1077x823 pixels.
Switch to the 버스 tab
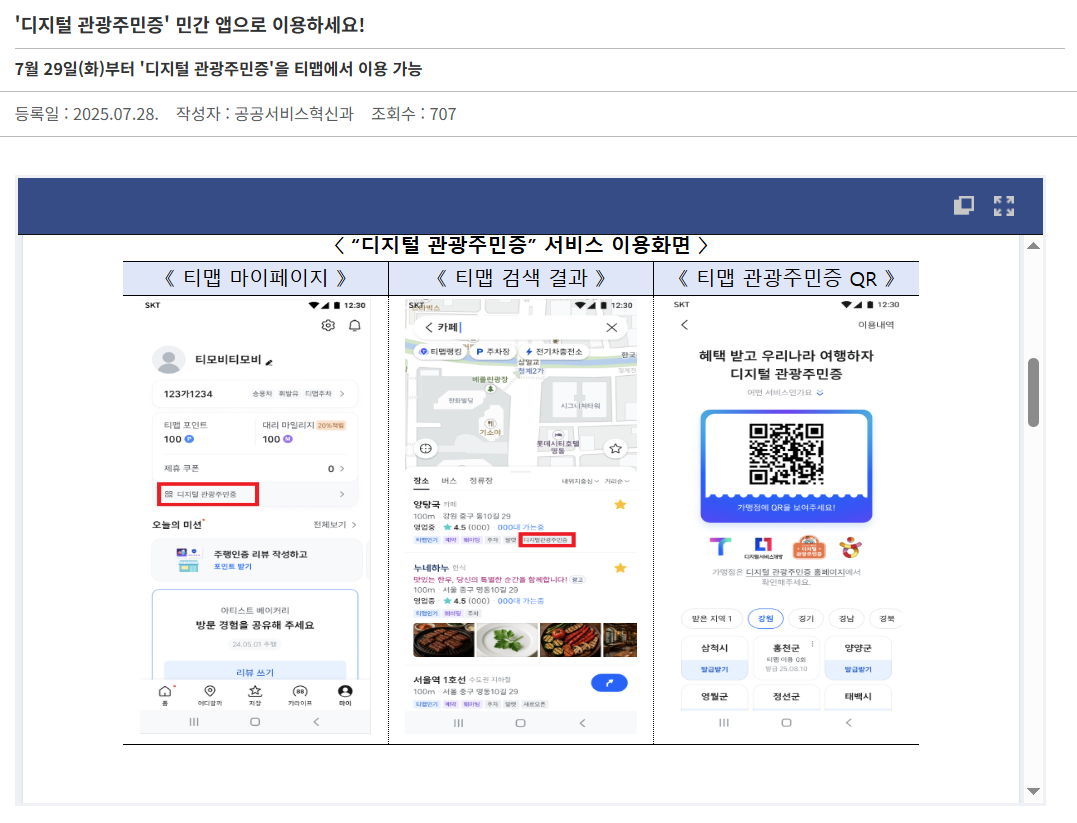[449, 481]
